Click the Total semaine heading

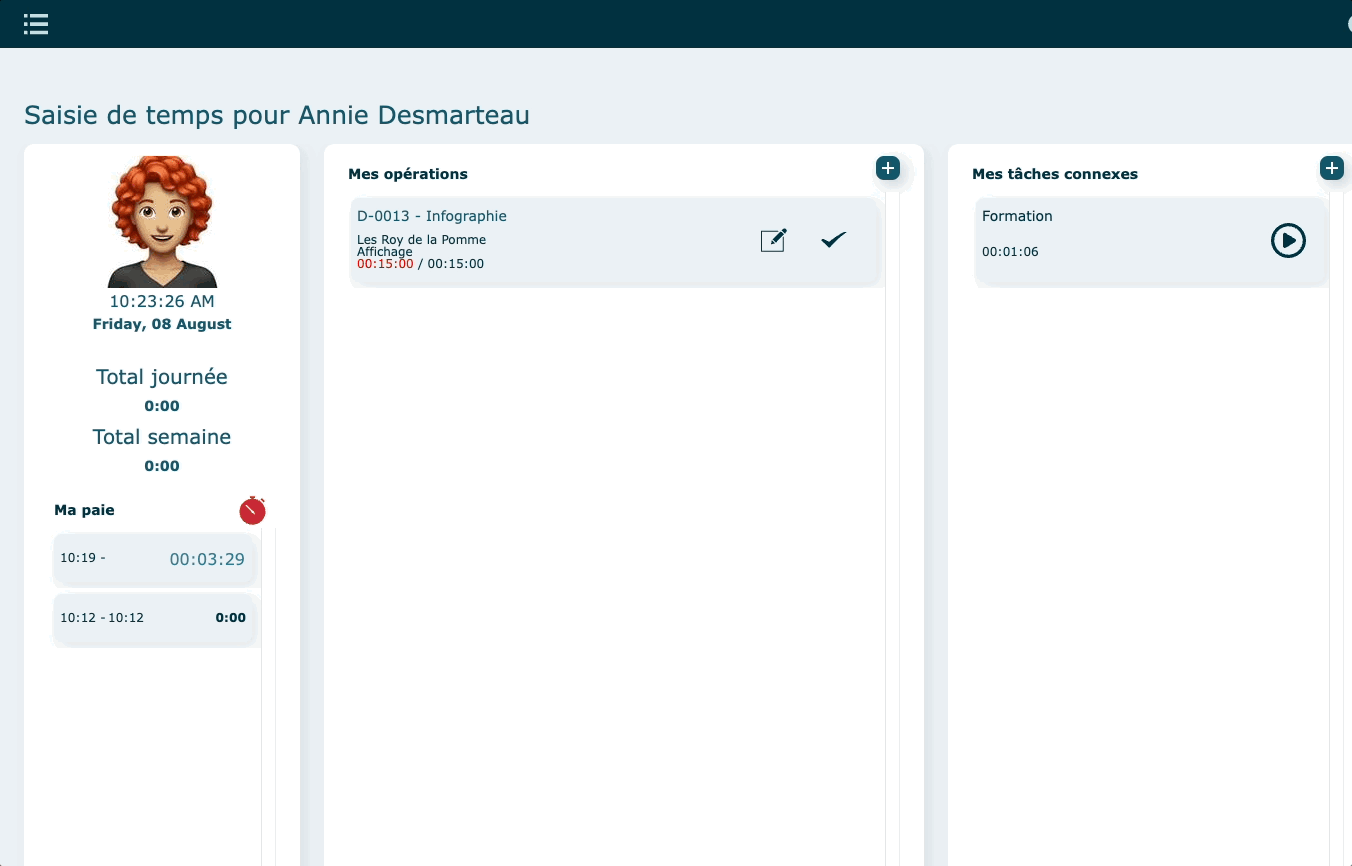pos(162,437)
